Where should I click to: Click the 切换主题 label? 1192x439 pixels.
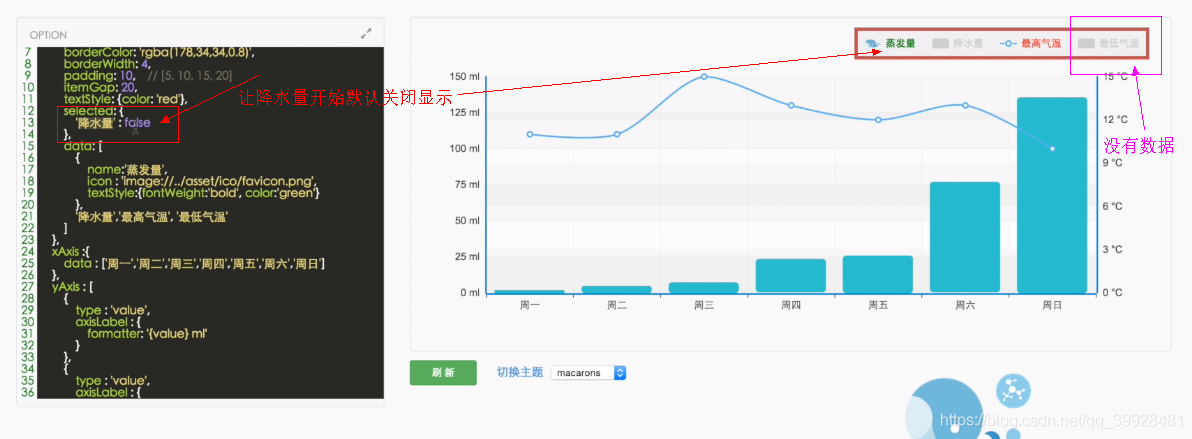pyautogui.click(x=520, y=373)
